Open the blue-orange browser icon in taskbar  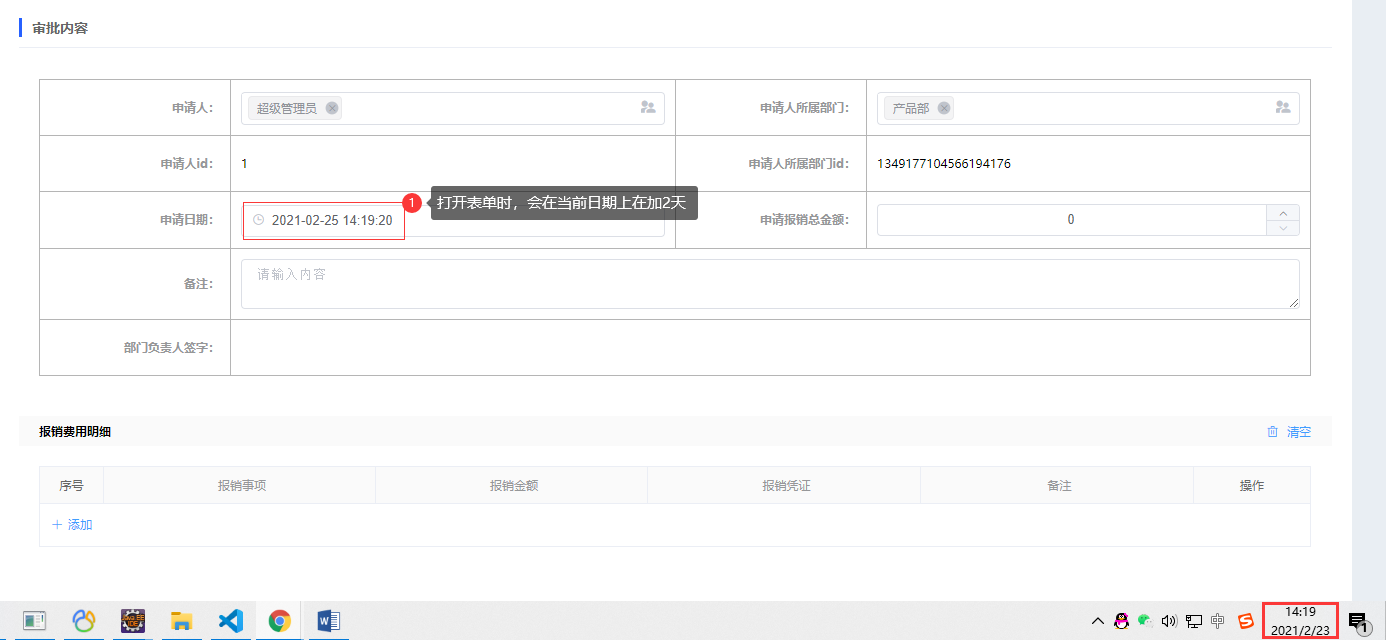[84, 621]
